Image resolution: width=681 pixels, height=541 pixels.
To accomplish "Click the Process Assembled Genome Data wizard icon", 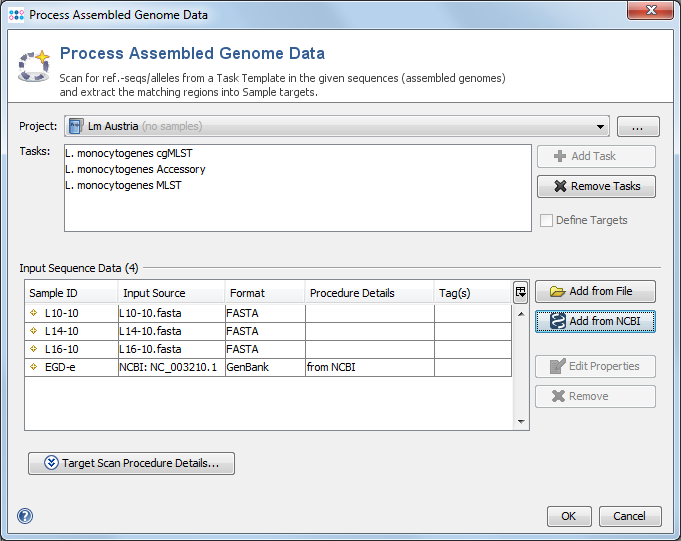I will tap(34, 64).
